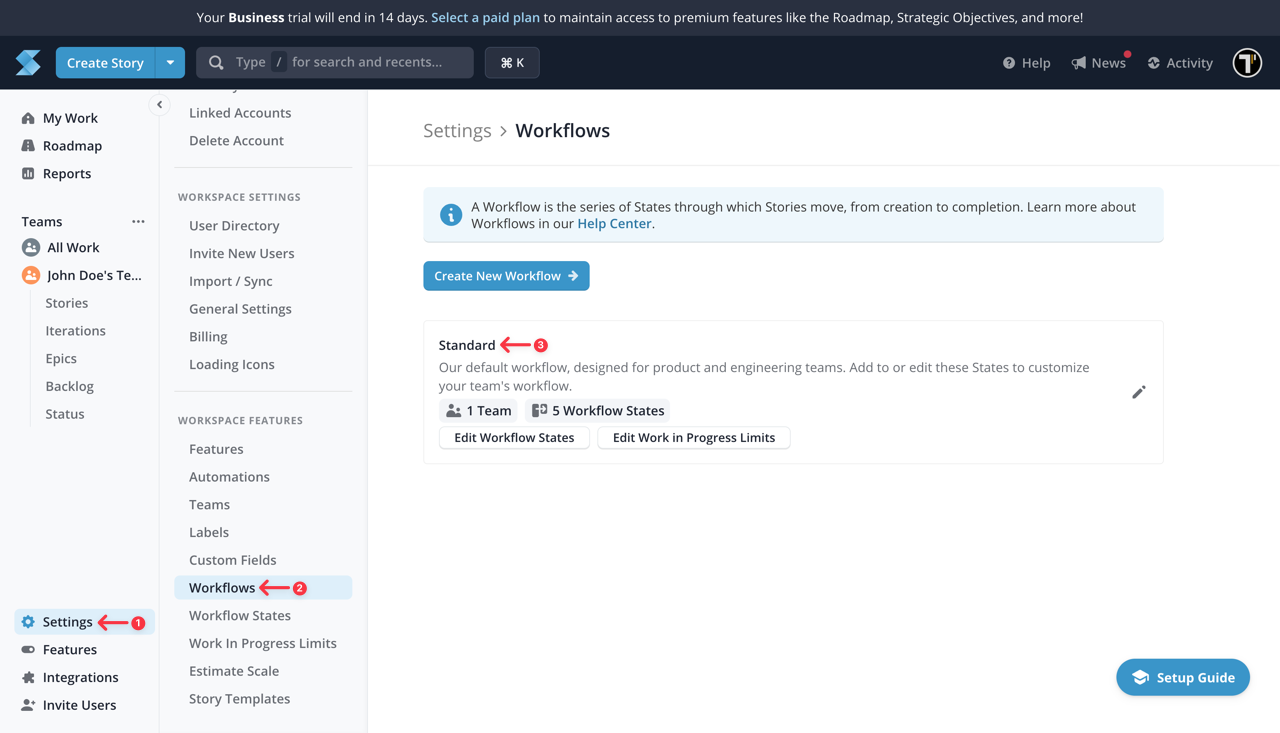Image resolution: width=1280 pixels, height=733 pixels.
Task: Follow the Select a paid plan link
Action: pyautogui.click(x=485, y=17)
